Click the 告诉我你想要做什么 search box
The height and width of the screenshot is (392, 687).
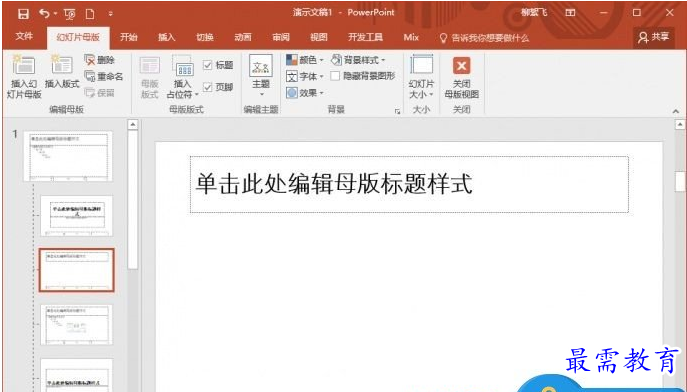(x=484, y=38)
